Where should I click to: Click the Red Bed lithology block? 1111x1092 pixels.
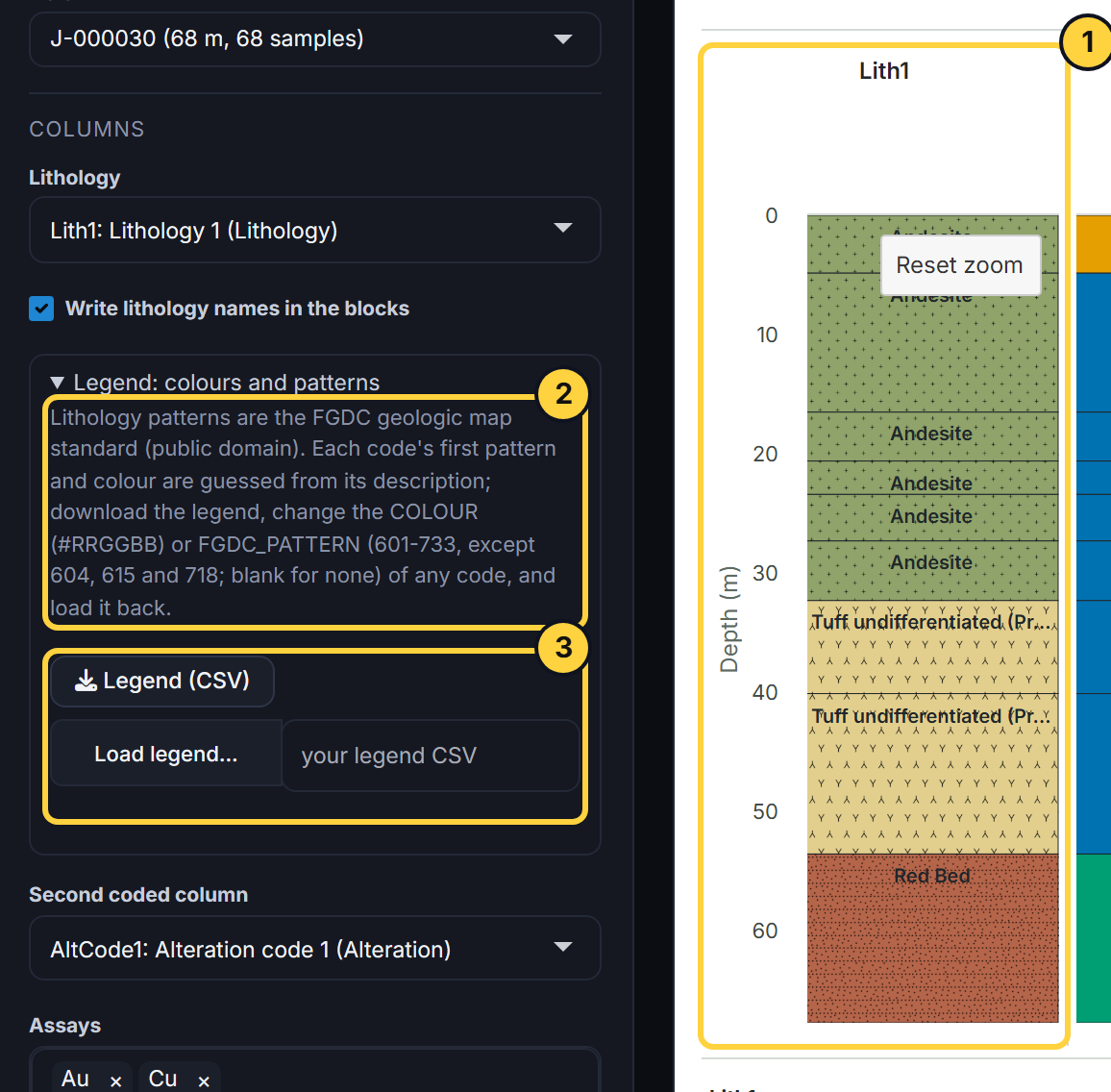(x=932, y=937)
